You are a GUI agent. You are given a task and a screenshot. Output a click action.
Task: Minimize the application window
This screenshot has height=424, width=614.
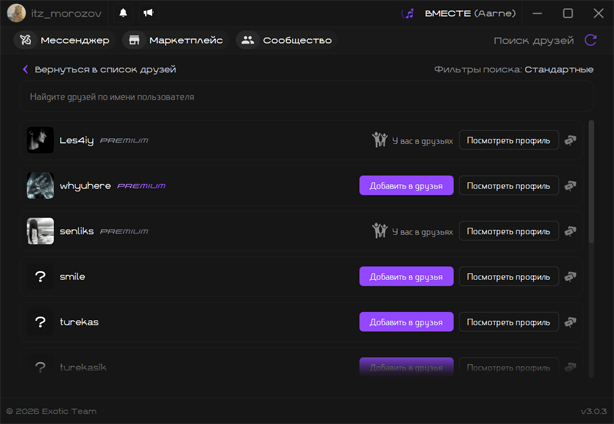coord(537,13)
